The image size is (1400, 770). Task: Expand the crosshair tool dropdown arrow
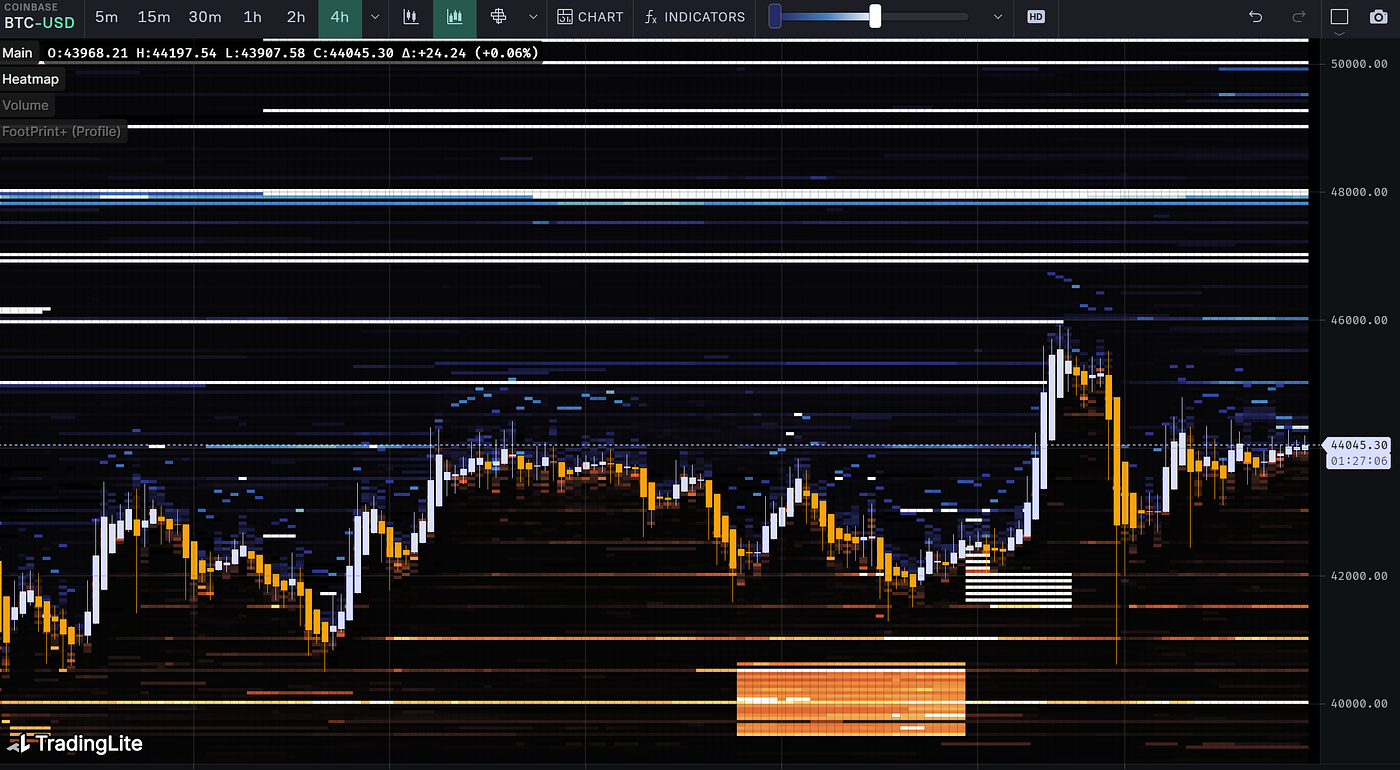point(532,17)
